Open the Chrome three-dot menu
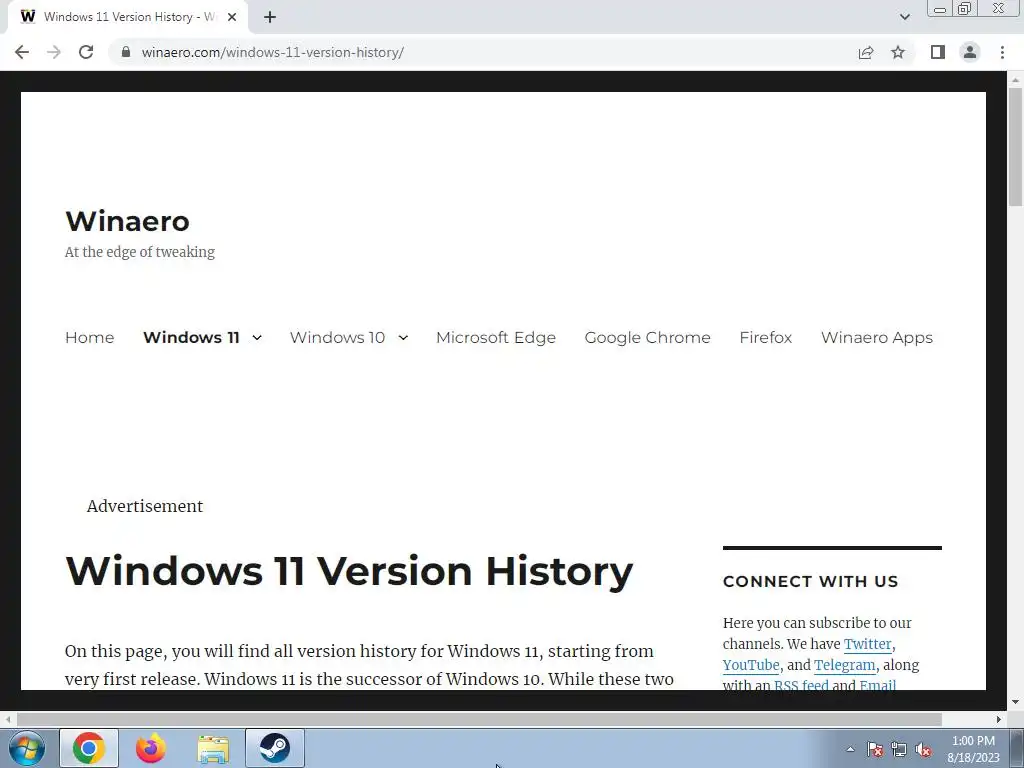 (1002, 52)
